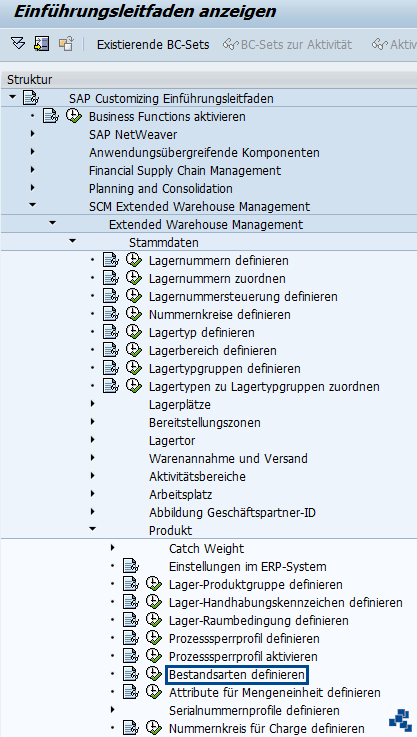Execute Lagertypgruppen definieren activity icon
The image size is (417, 737).
pos(134,367)
